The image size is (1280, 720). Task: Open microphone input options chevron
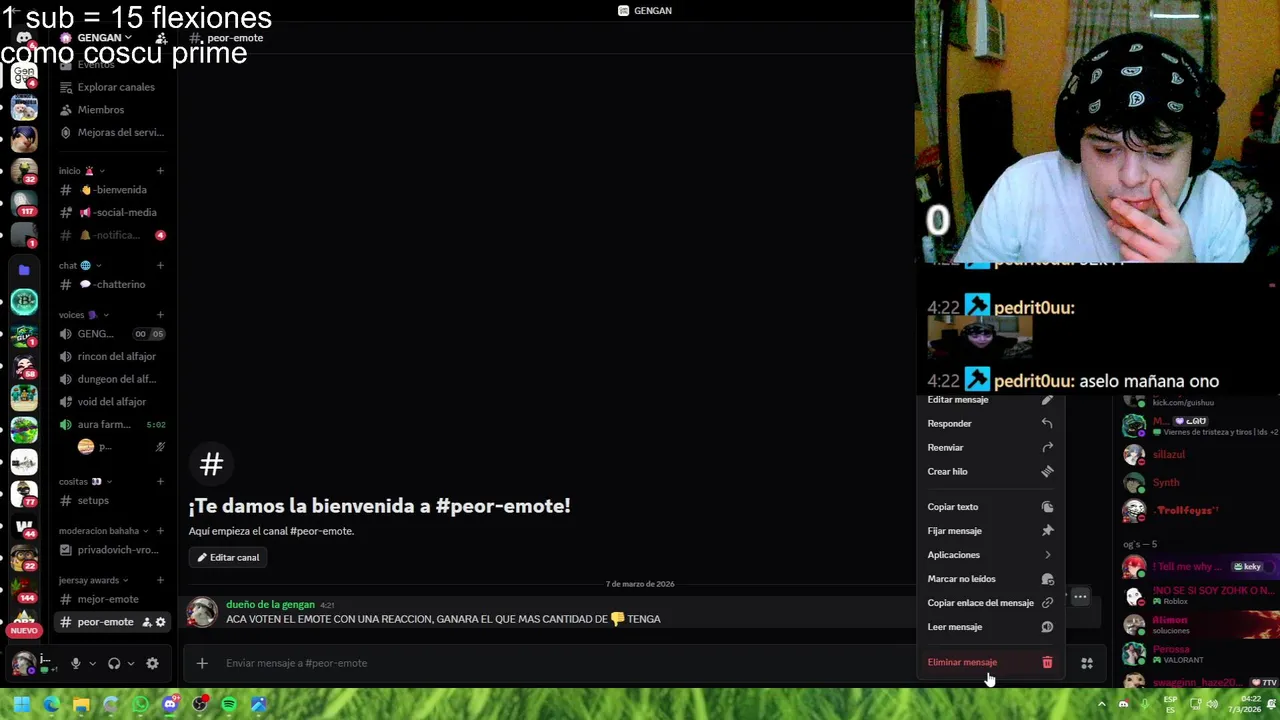tap(92, 663)
